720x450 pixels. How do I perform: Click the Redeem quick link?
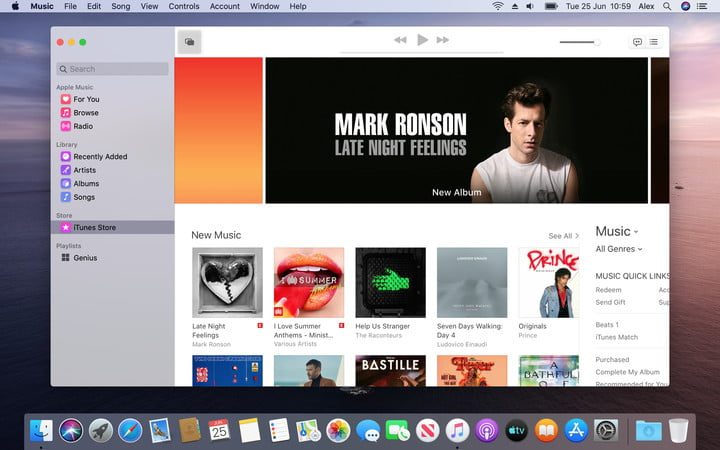pyautogui.click(x=610, y=289)
